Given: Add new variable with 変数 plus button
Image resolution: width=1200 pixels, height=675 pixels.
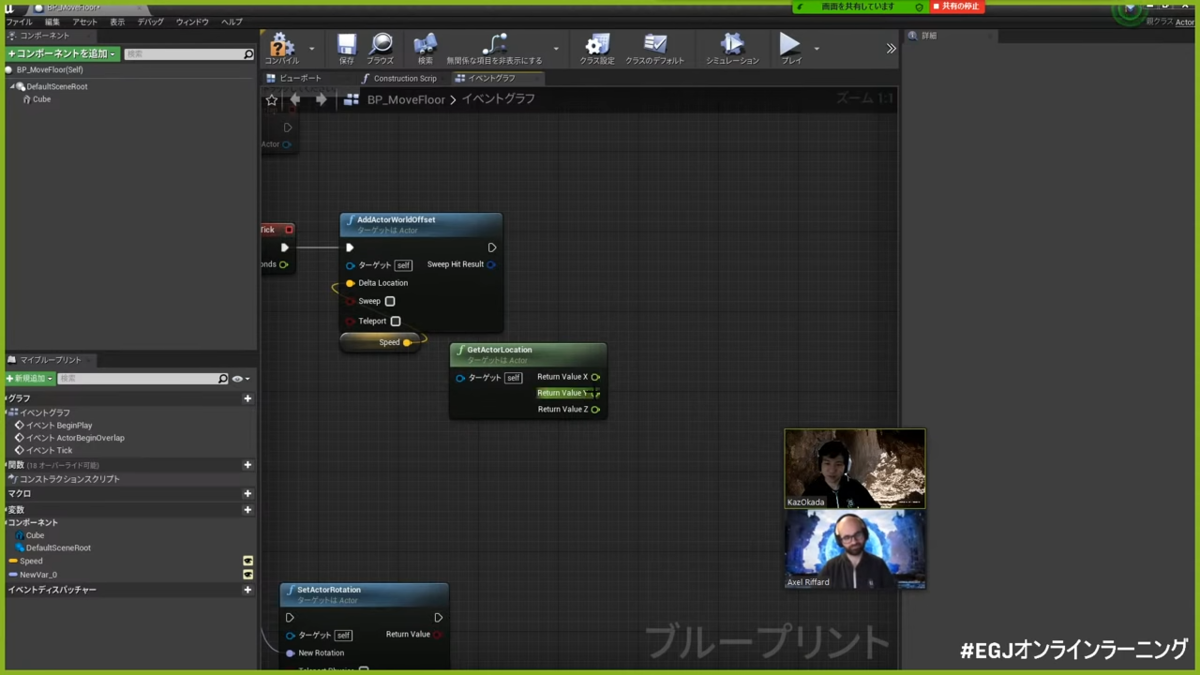Looking at the screenshot, I should click(248, 510).
